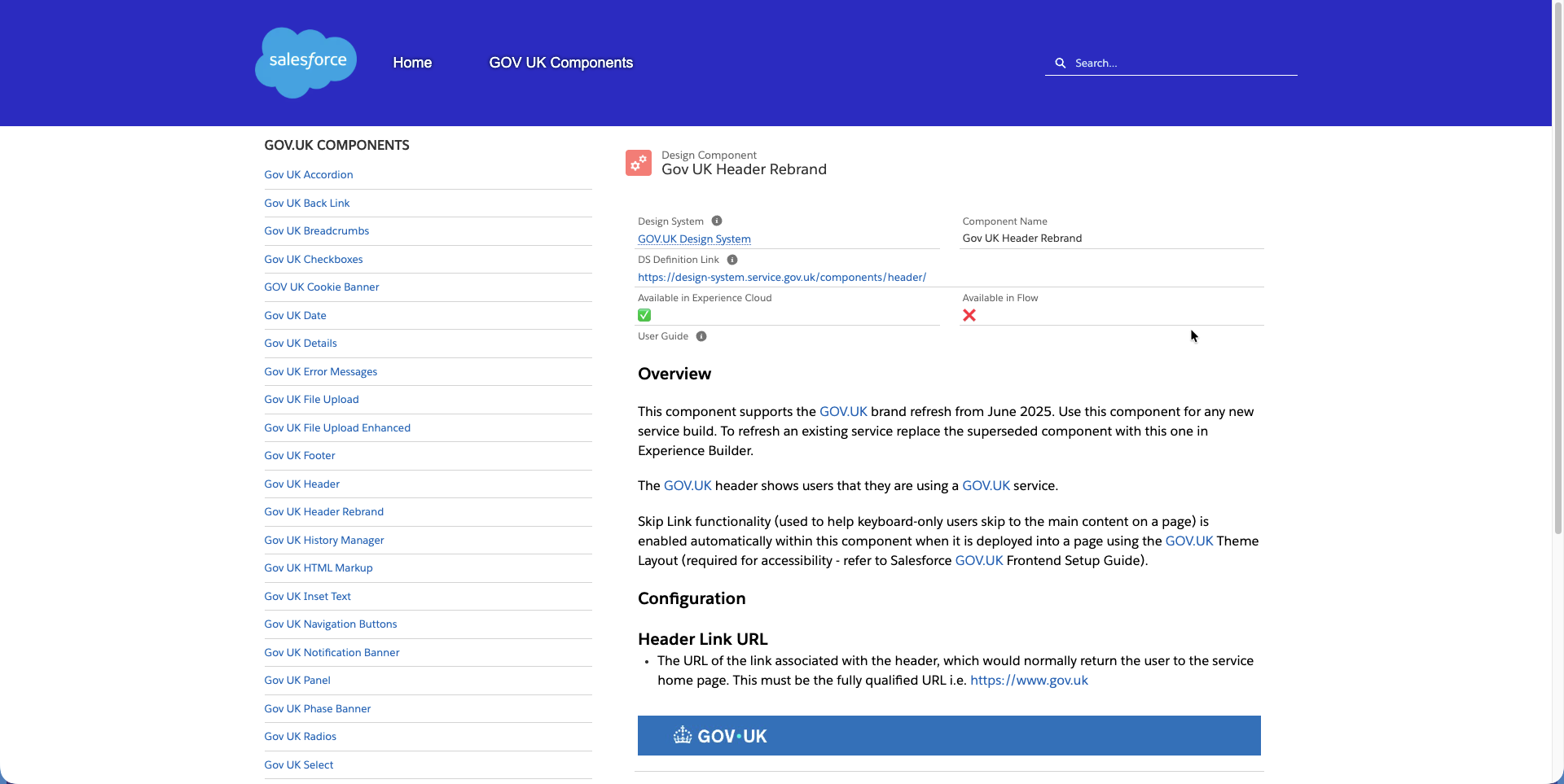Click the search magnifier icon

(x=1060, y=63)
